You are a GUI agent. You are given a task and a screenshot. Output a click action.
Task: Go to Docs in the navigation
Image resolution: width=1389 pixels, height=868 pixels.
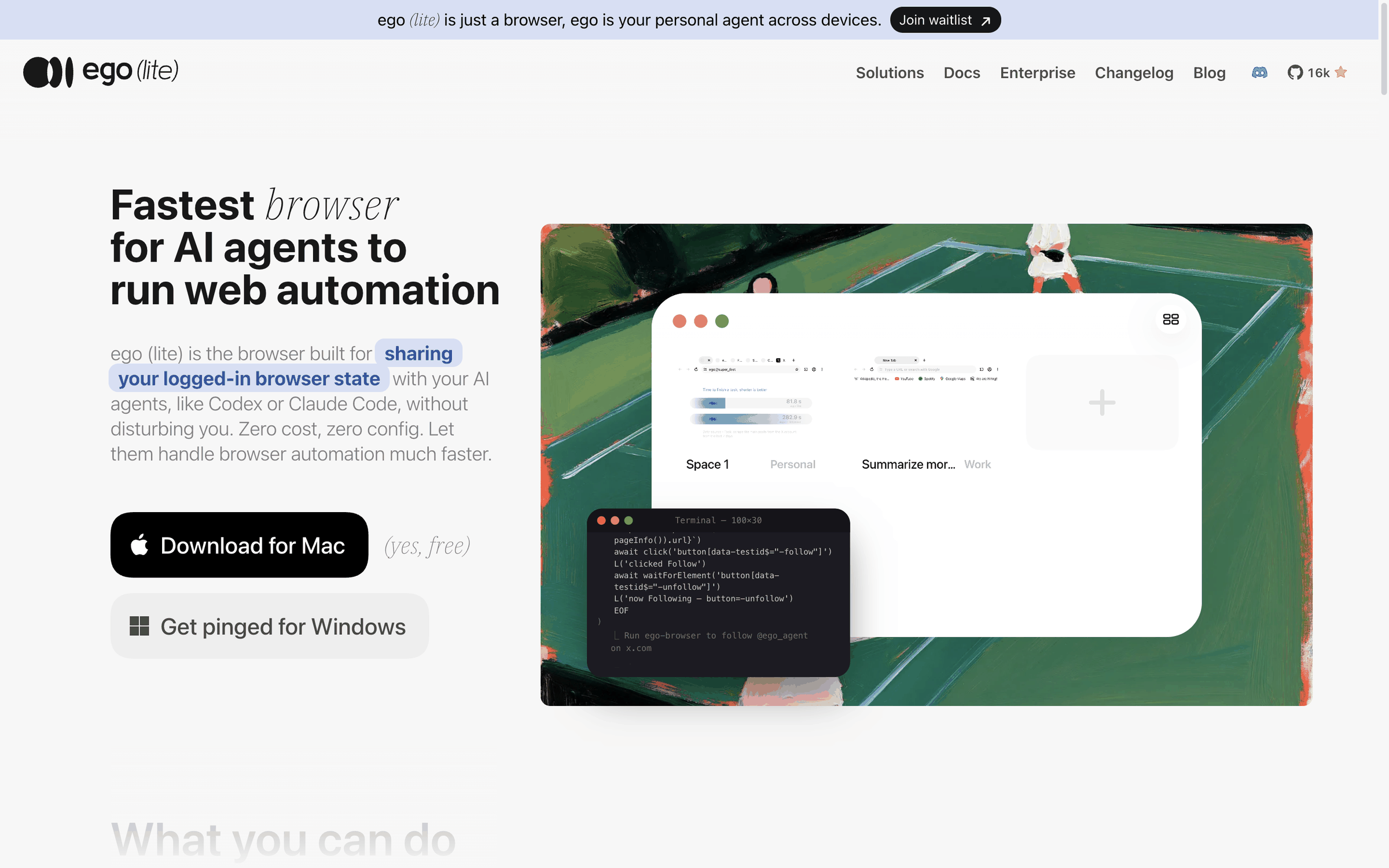(962, 73)
